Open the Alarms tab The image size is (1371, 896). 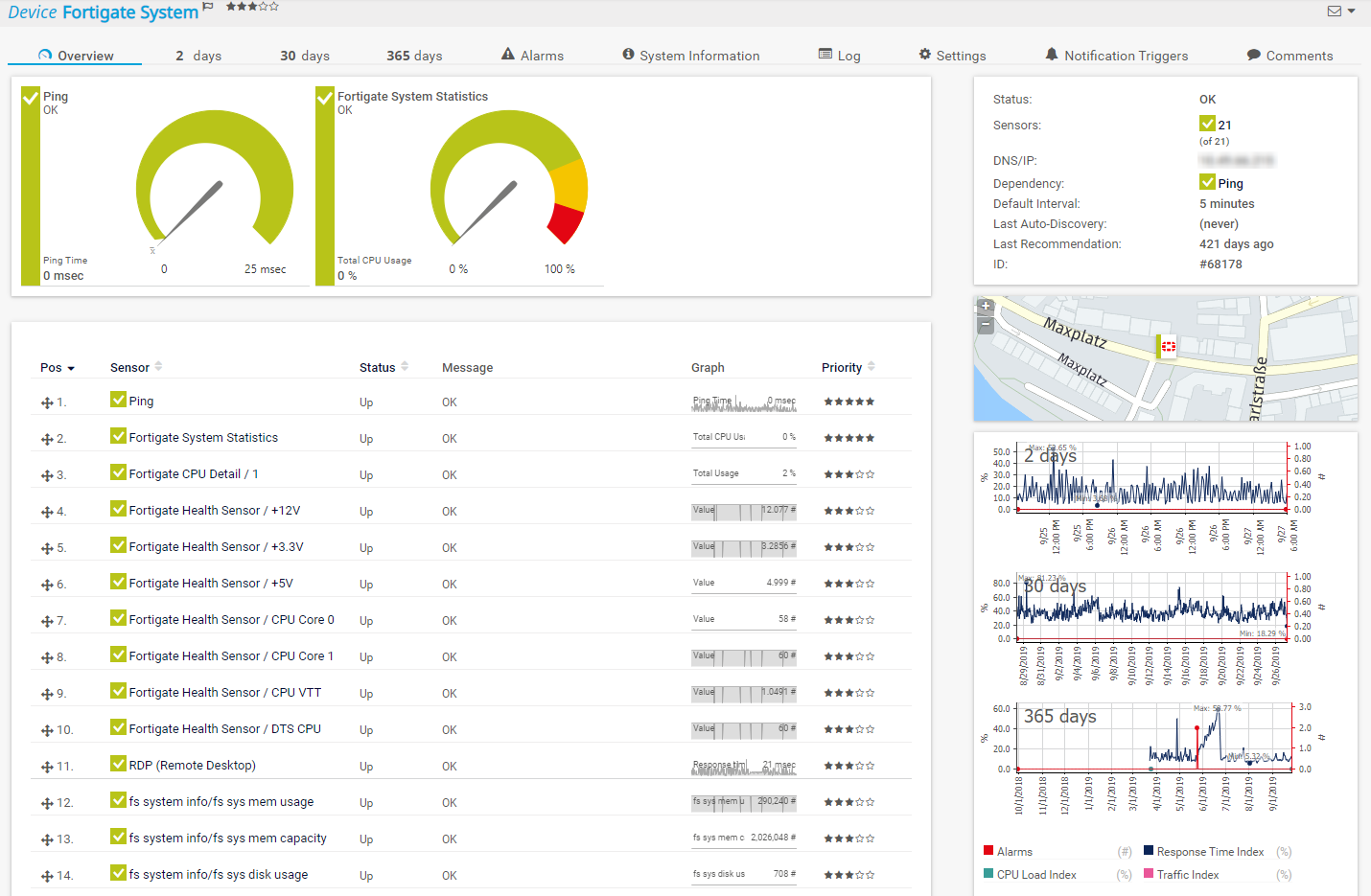click(x=533, y=56)
